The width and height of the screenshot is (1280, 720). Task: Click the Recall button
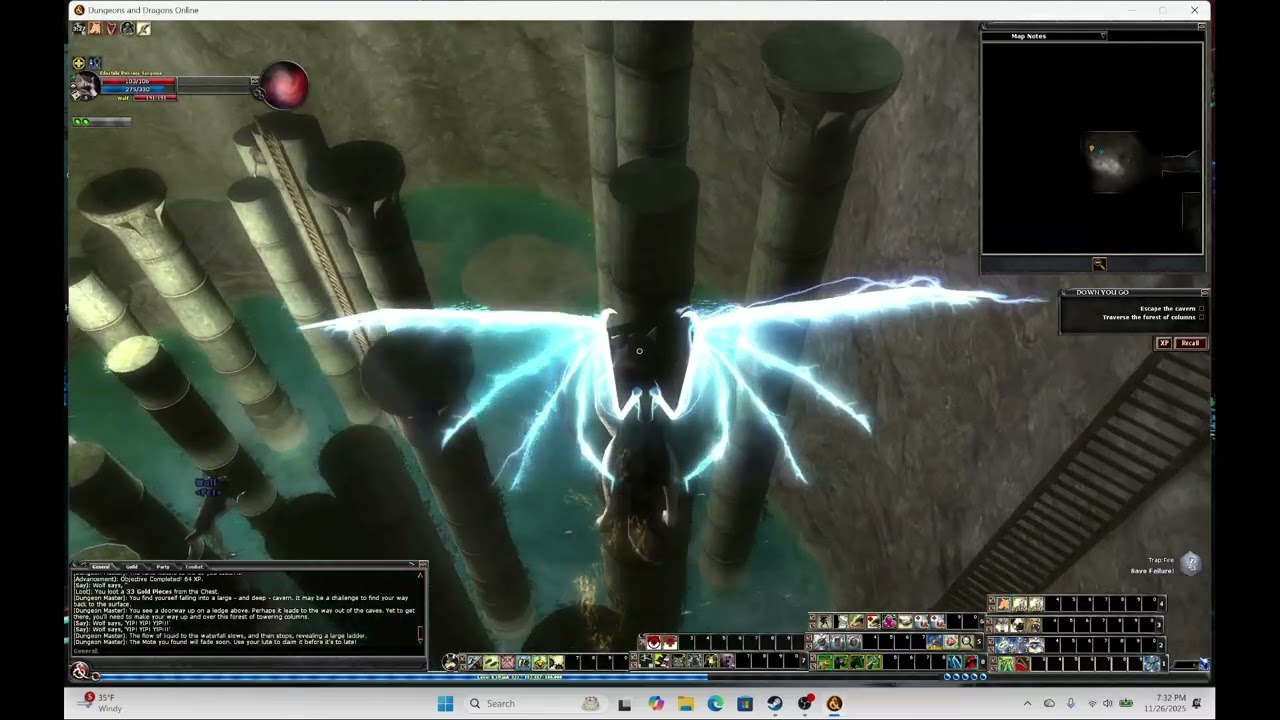tap(1190, 343)
